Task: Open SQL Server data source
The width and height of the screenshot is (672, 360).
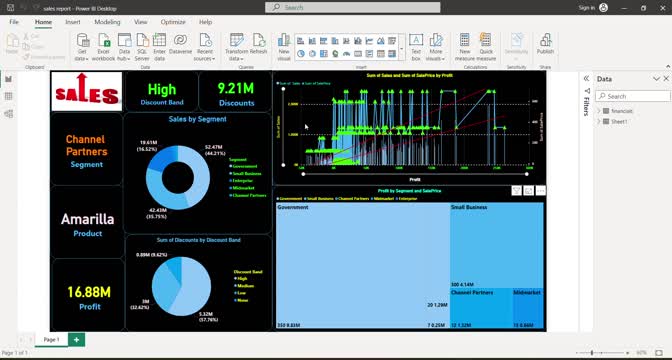Action: click(x=142, y=47)
